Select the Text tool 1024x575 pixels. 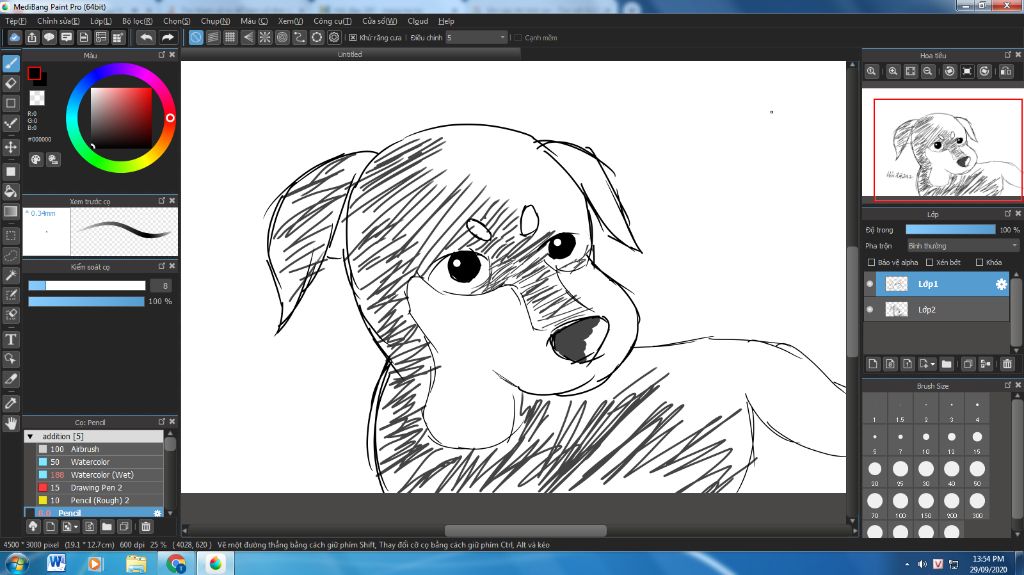[x=11, y=340]
